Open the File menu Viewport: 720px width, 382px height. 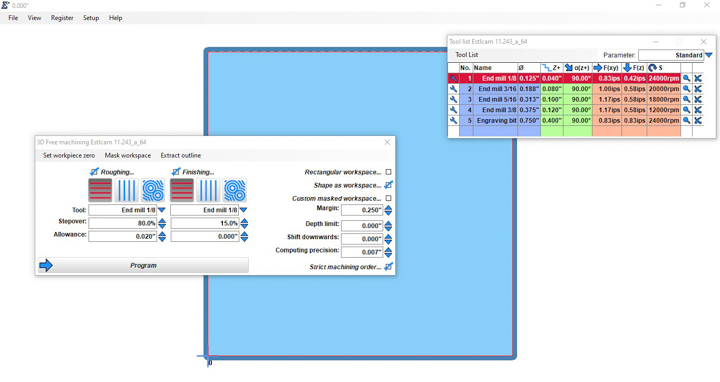13,18
